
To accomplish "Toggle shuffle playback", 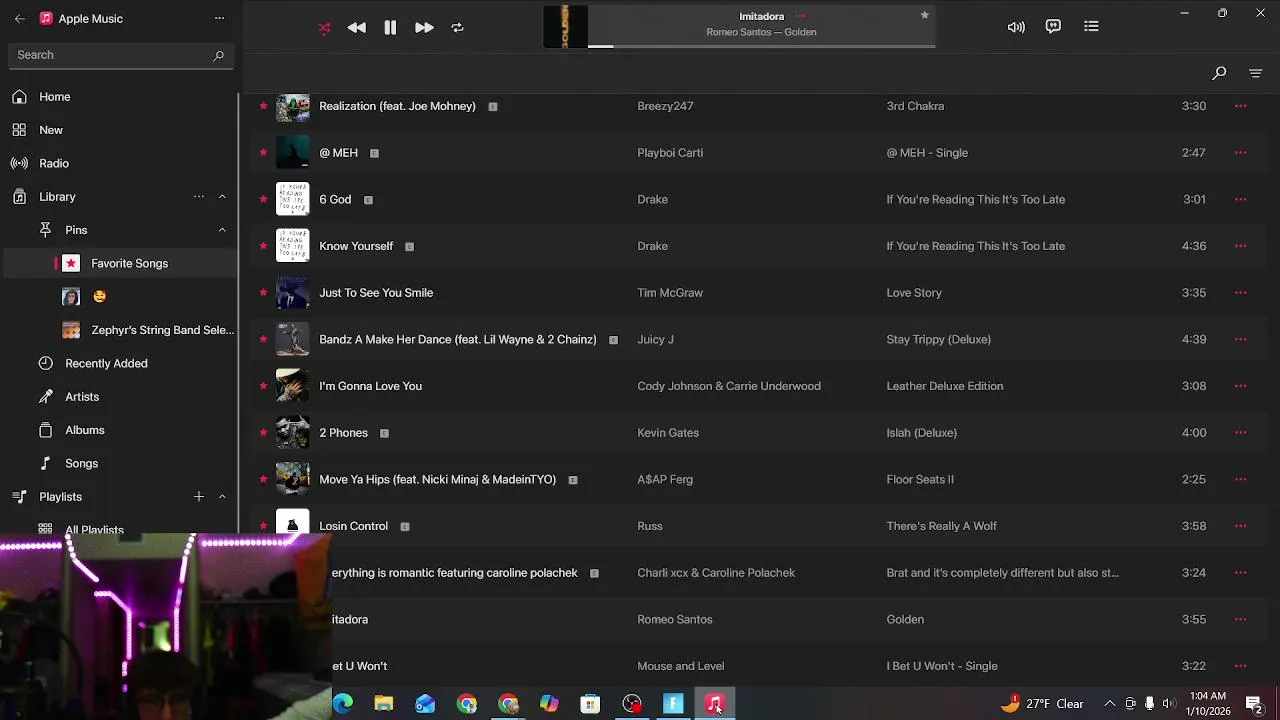I will (x=324, y=28).
